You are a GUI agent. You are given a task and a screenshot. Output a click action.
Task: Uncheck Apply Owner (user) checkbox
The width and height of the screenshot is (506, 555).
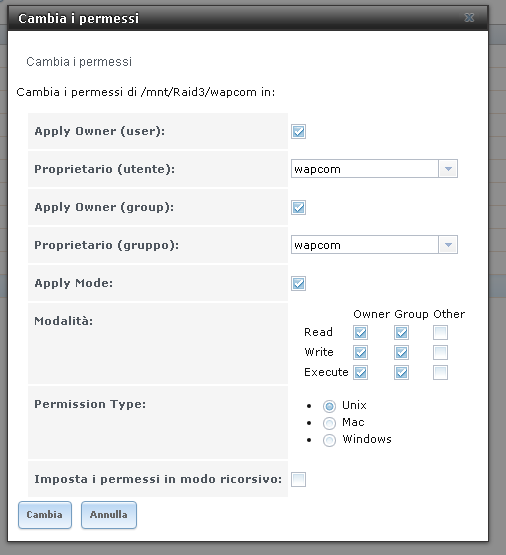tap(298, 131)
